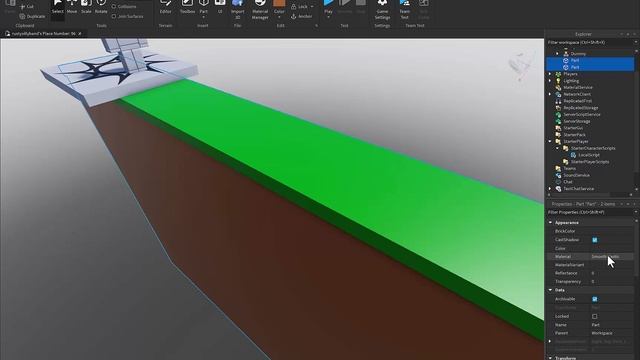Select StarterPack in Explorer

(x=574, y=135)
